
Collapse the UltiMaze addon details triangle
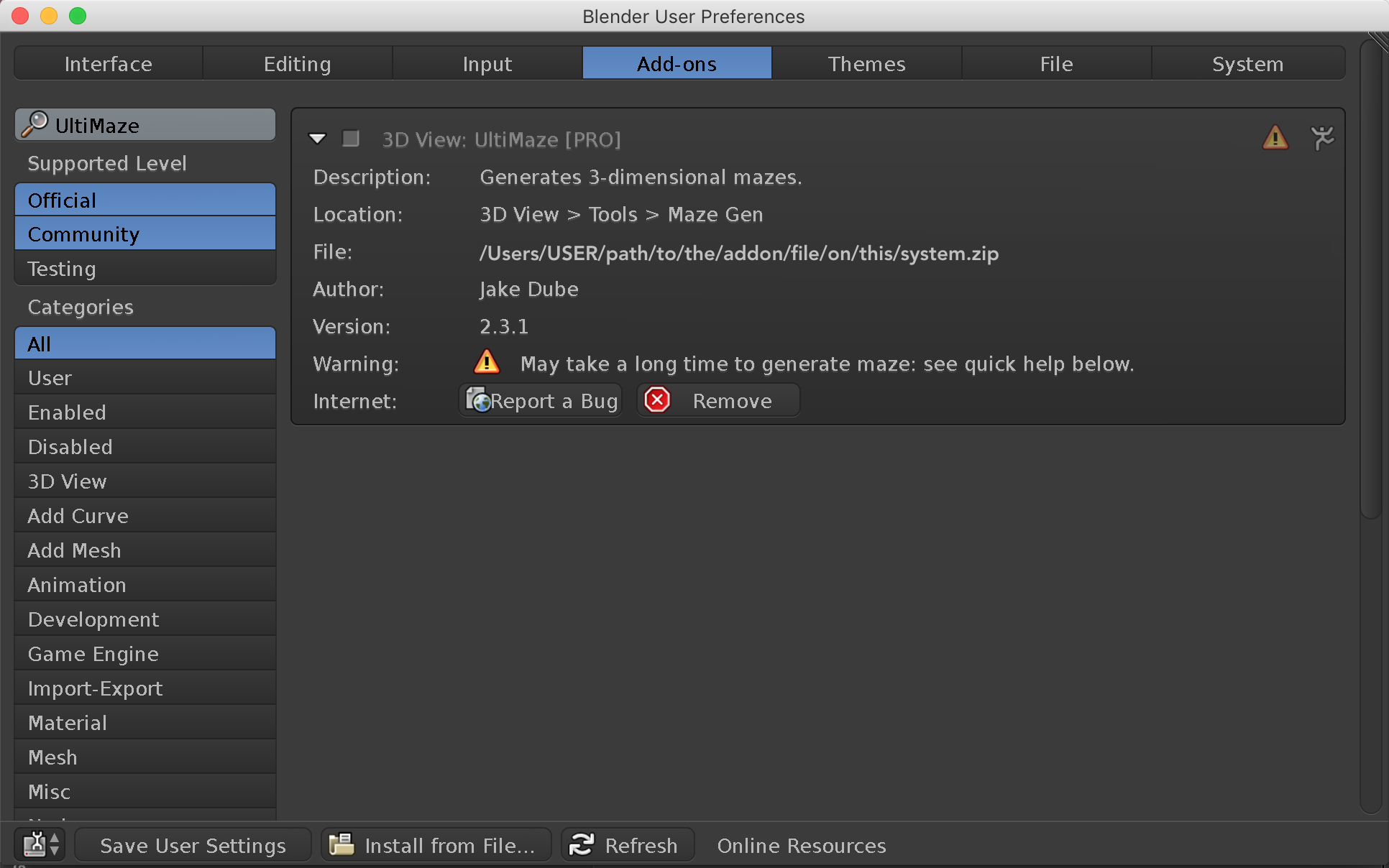317,138
